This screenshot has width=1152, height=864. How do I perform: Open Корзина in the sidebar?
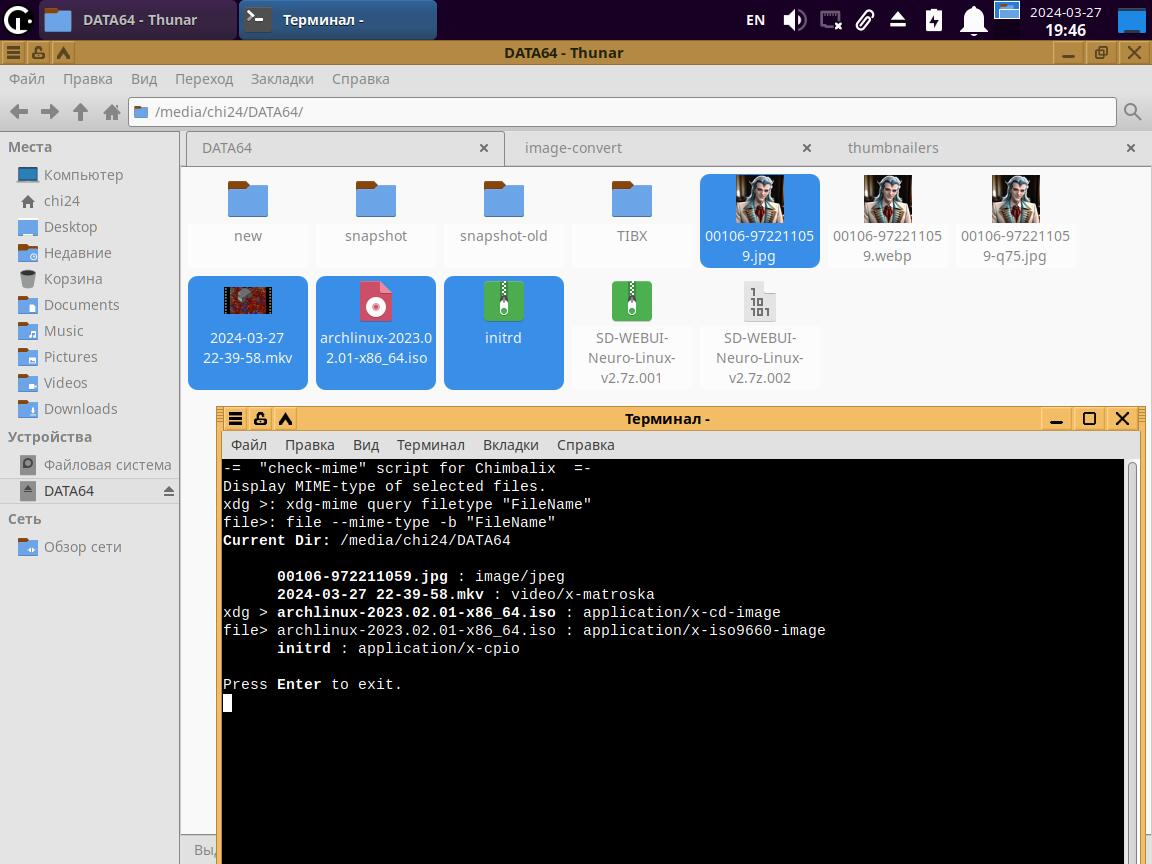pyautogui.click(x=72, y=279)
